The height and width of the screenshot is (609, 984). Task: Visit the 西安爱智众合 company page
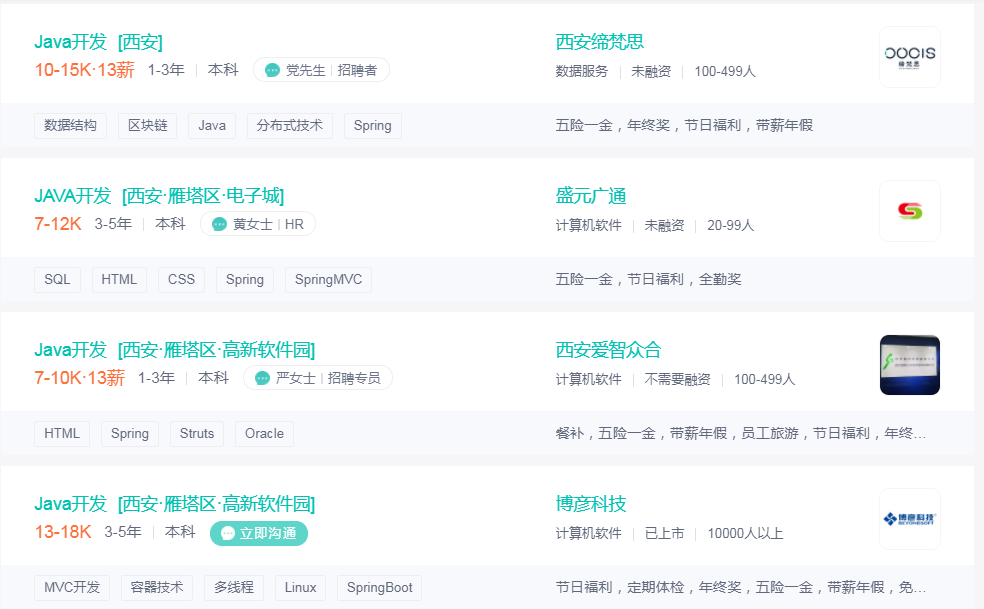click(608, 350)
